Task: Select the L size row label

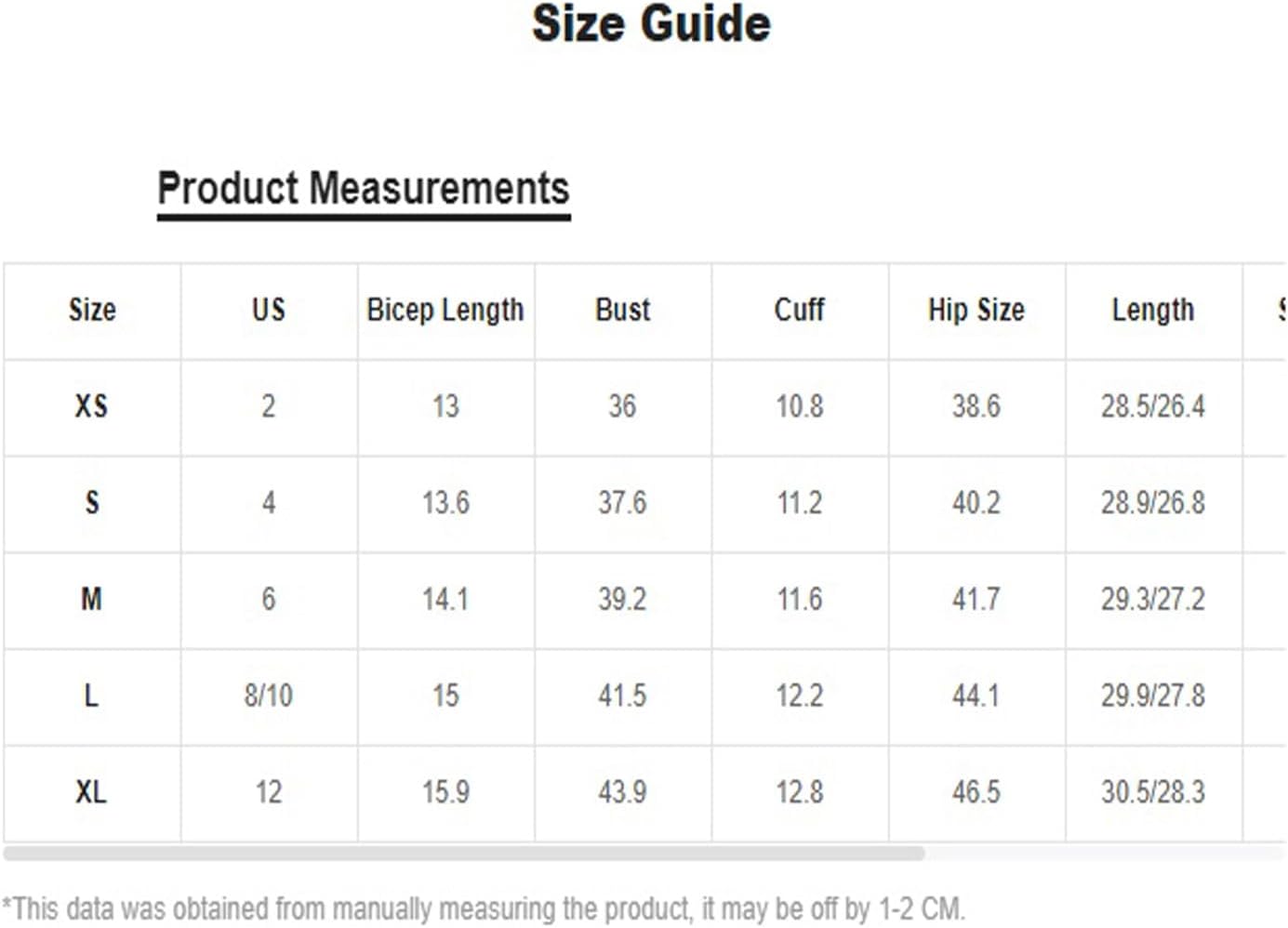Action: coord(91,696)
